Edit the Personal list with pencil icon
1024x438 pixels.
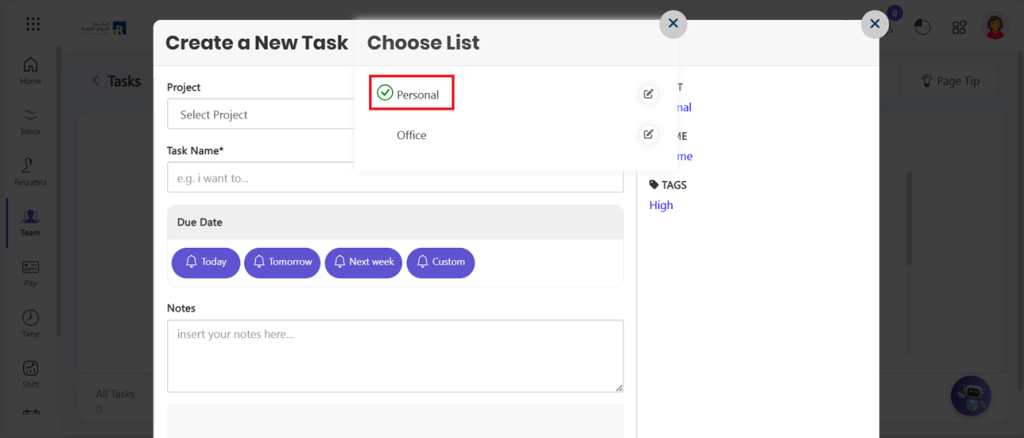tap(648, 94)
